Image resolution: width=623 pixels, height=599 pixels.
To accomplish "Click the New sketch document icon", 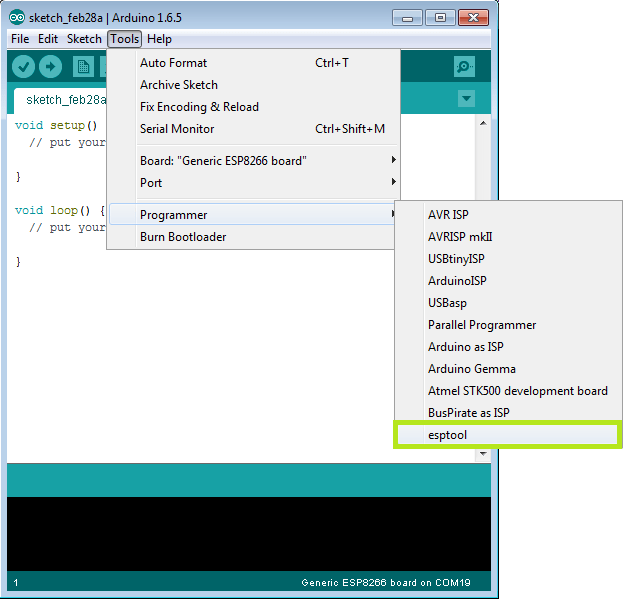I will (83, 66).
